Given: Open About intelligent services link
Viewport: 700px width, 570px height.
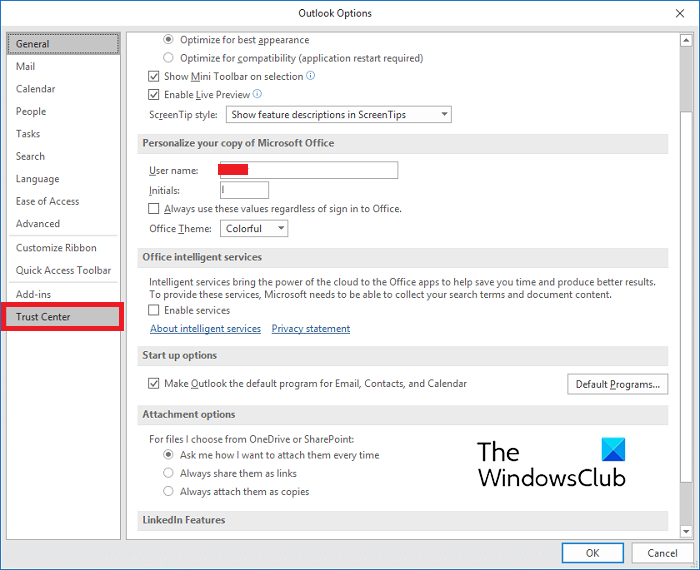Looking at the screenshot, I should tap(205, 329).
